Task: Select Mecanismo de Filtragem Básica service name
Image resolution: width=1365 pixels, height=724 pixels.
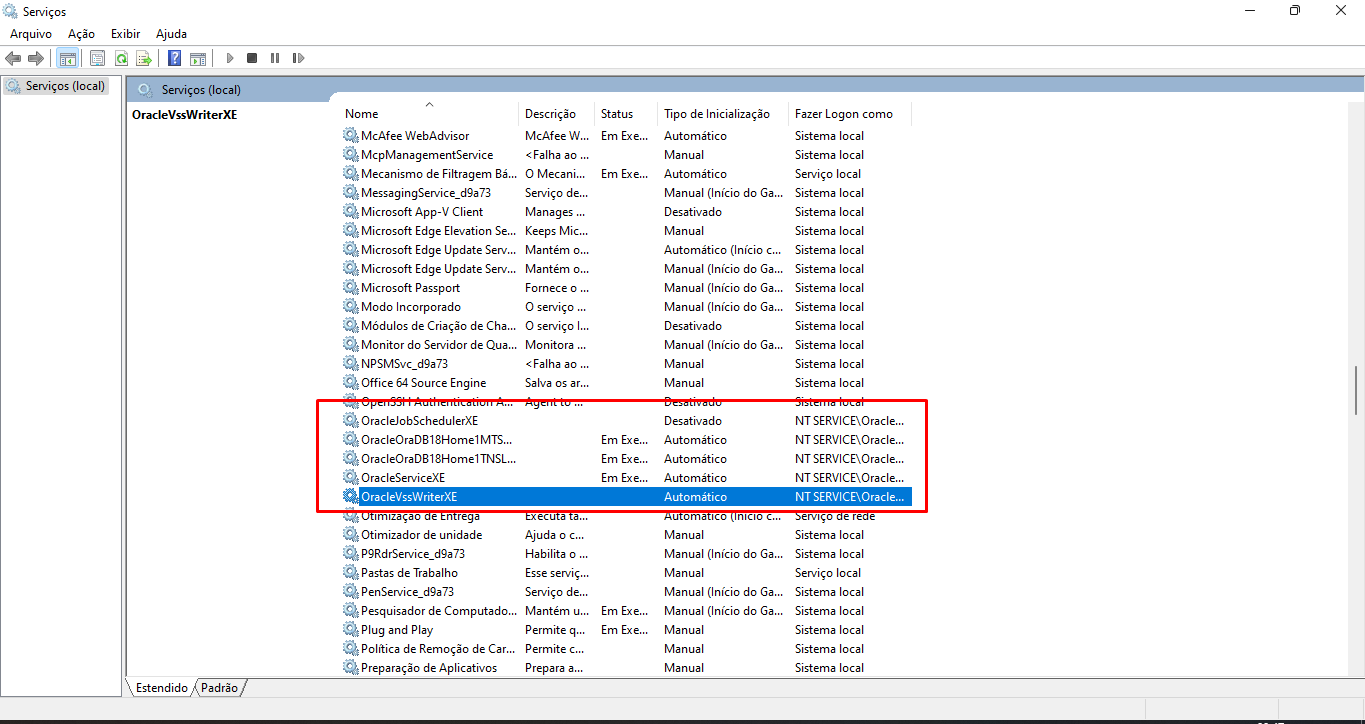Action: 439,174
